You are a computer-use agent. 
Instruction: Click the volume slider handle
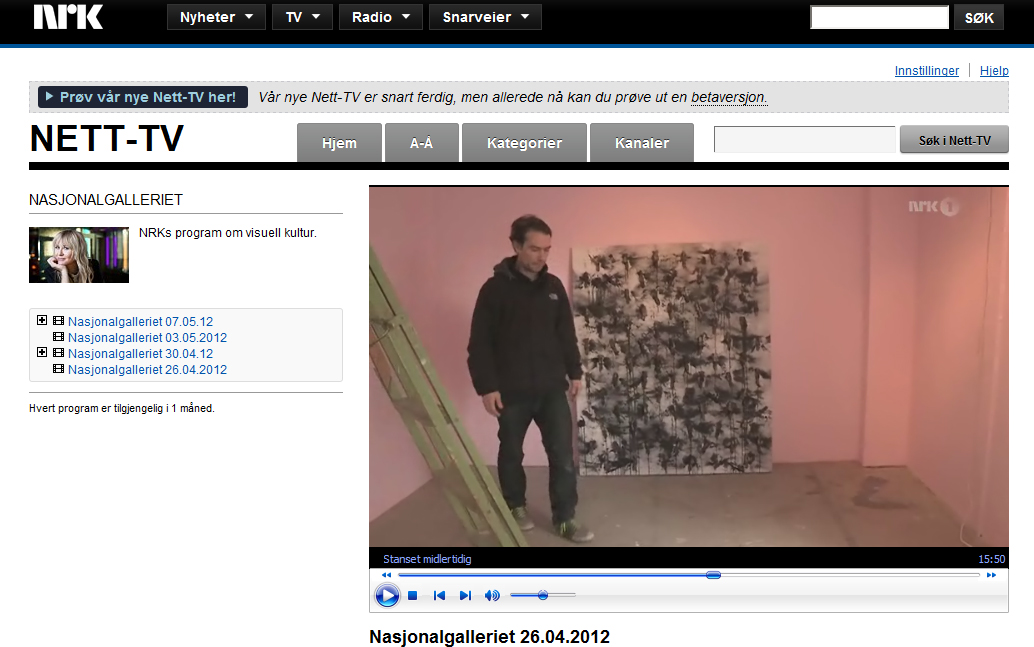click(x=543, y=596)
